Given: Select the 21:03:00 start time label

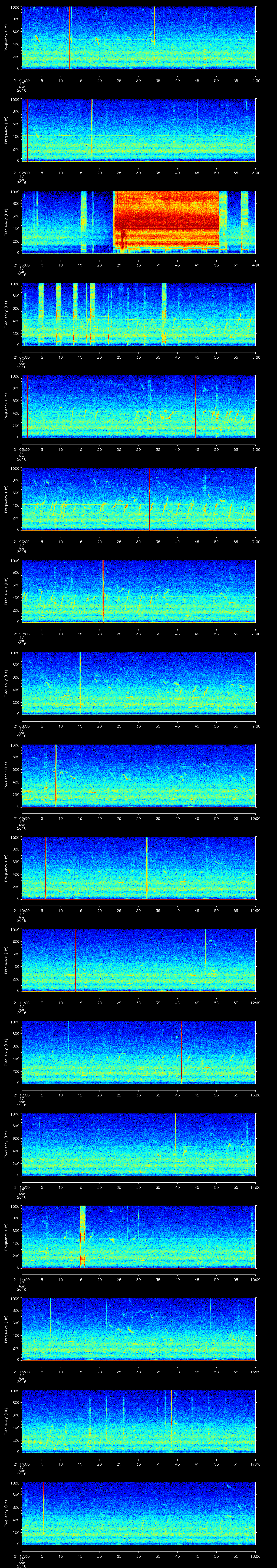Looking at the screenshot, I should [x=21, y=265].
